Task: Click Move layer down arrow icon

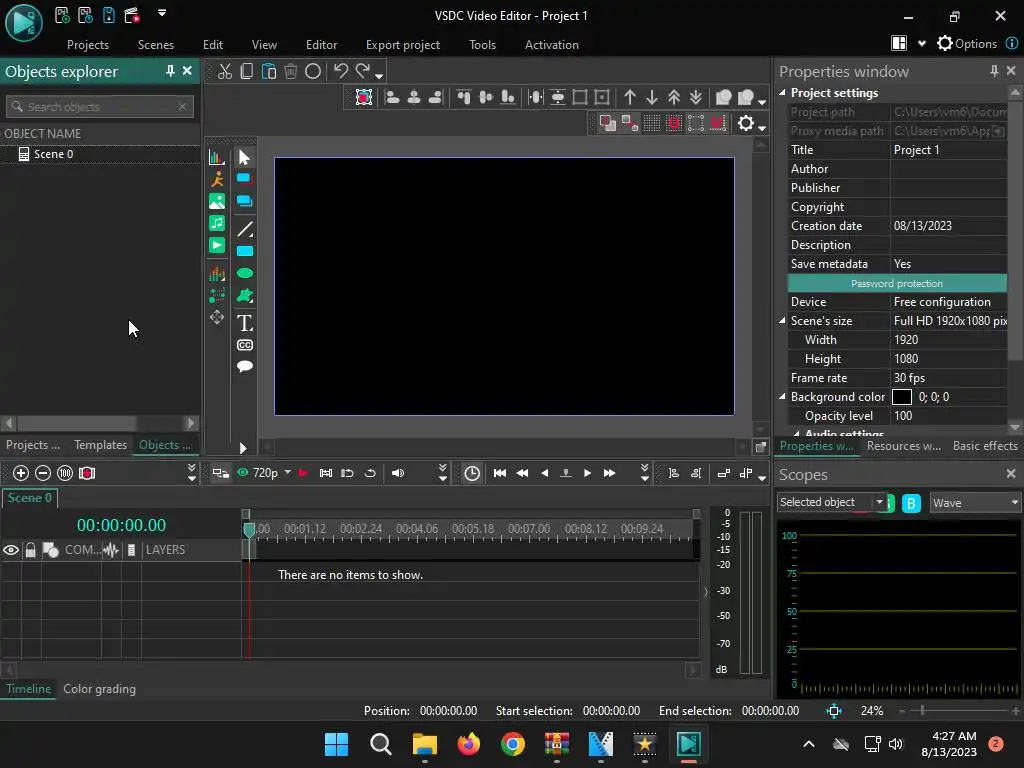Action: 652,97
